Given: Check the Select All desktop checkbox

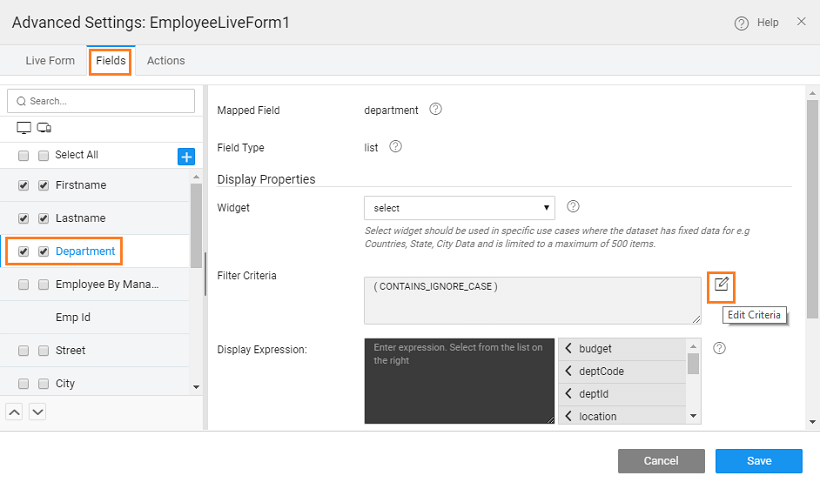Looking at the screenshot, I should pyautogui.click(x=23, y=156).
